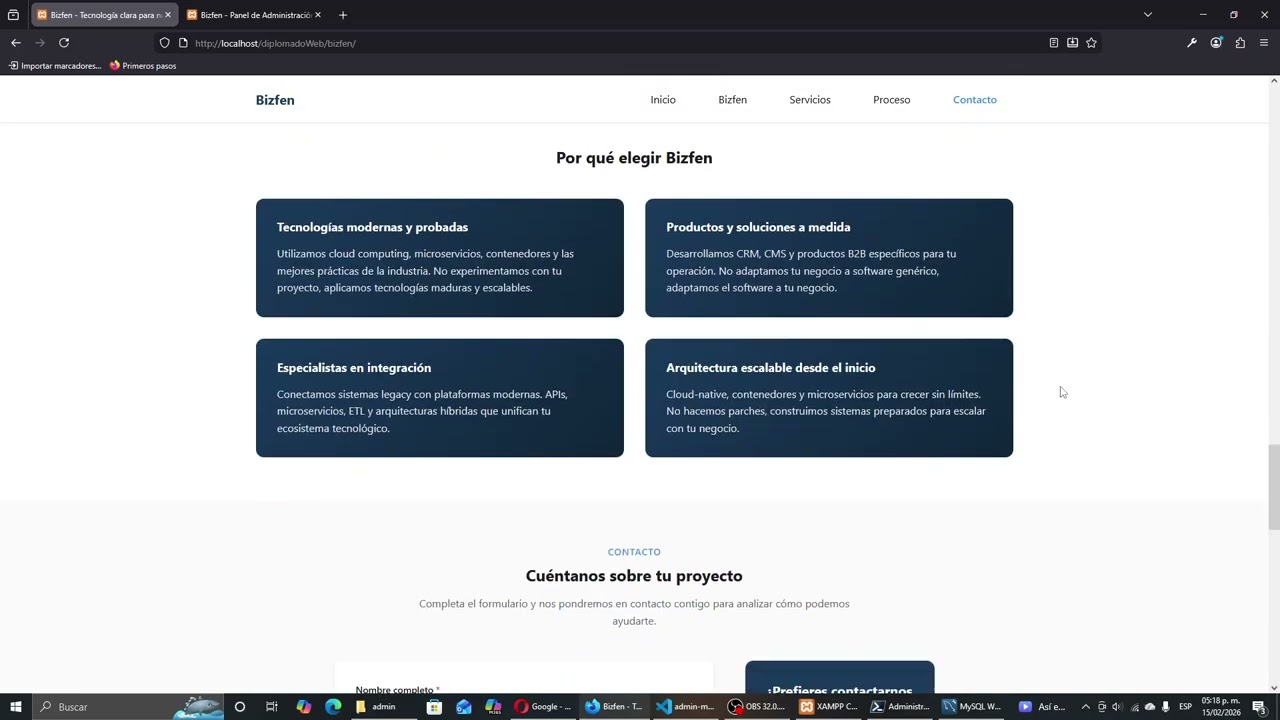
Task: Close the Panel de Administración tab
Action: [x=318, y=15]
